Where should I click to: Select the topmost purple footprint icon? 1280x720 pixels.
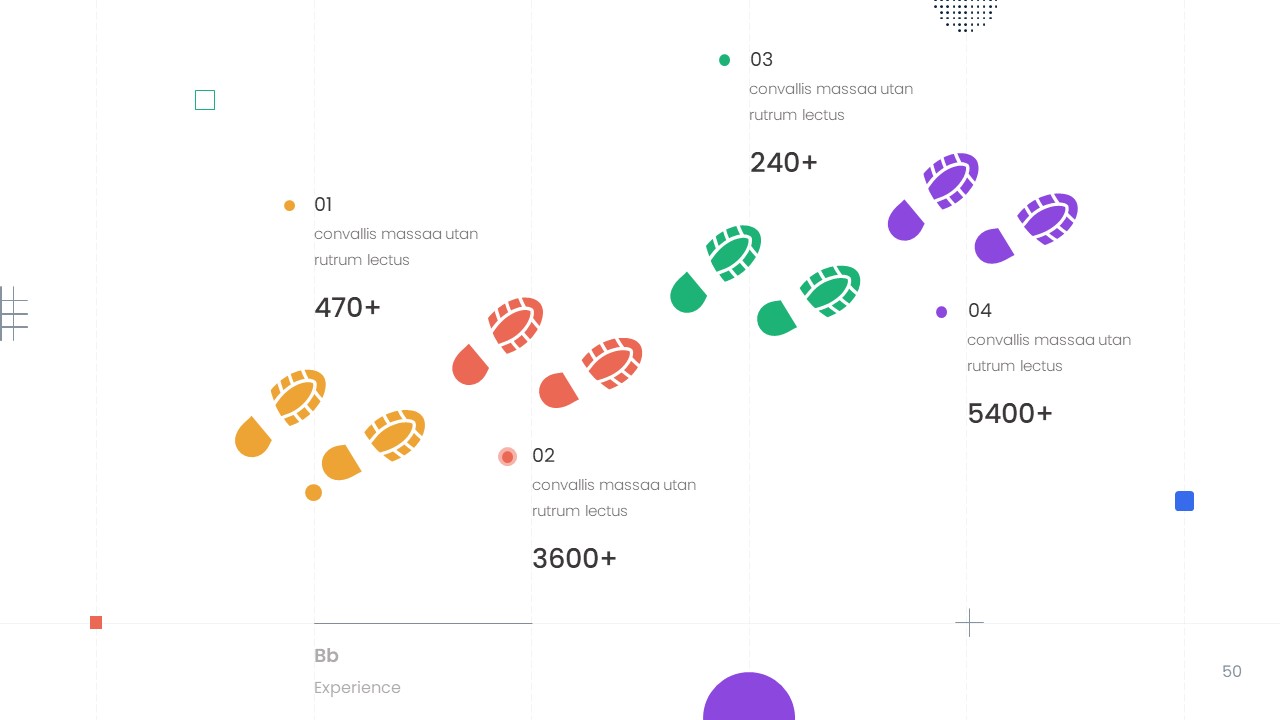(x=934, y=195)
